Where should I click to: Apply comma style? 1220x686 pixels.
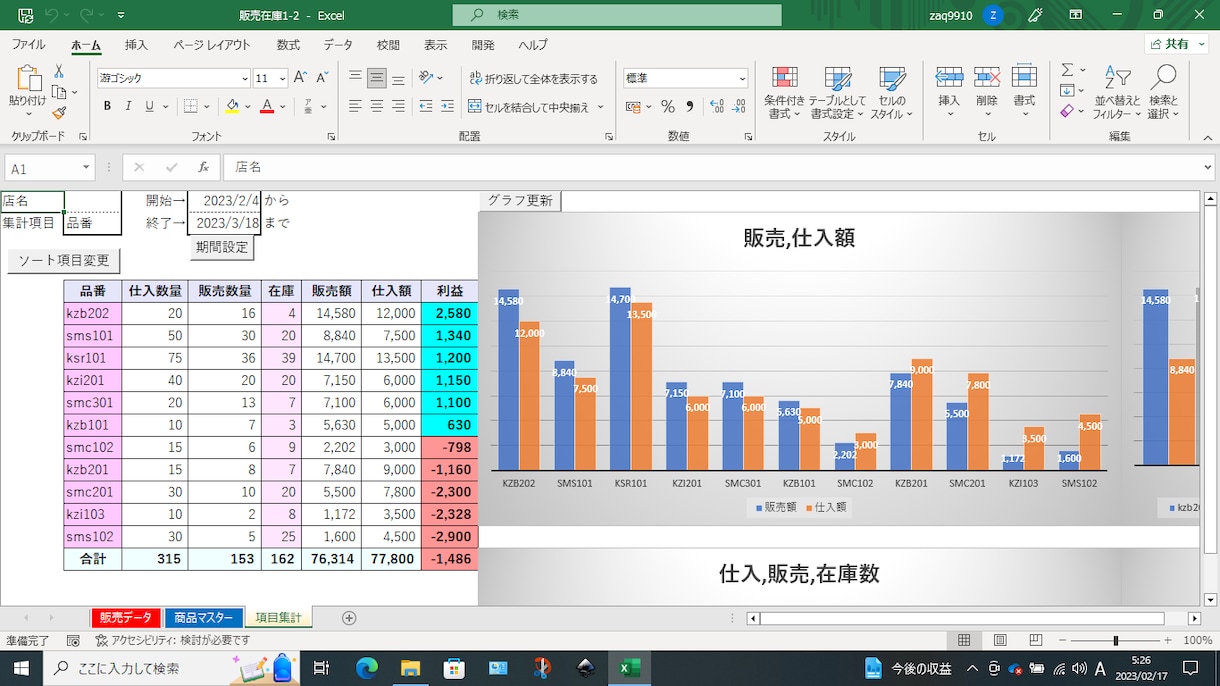point(690,106)
